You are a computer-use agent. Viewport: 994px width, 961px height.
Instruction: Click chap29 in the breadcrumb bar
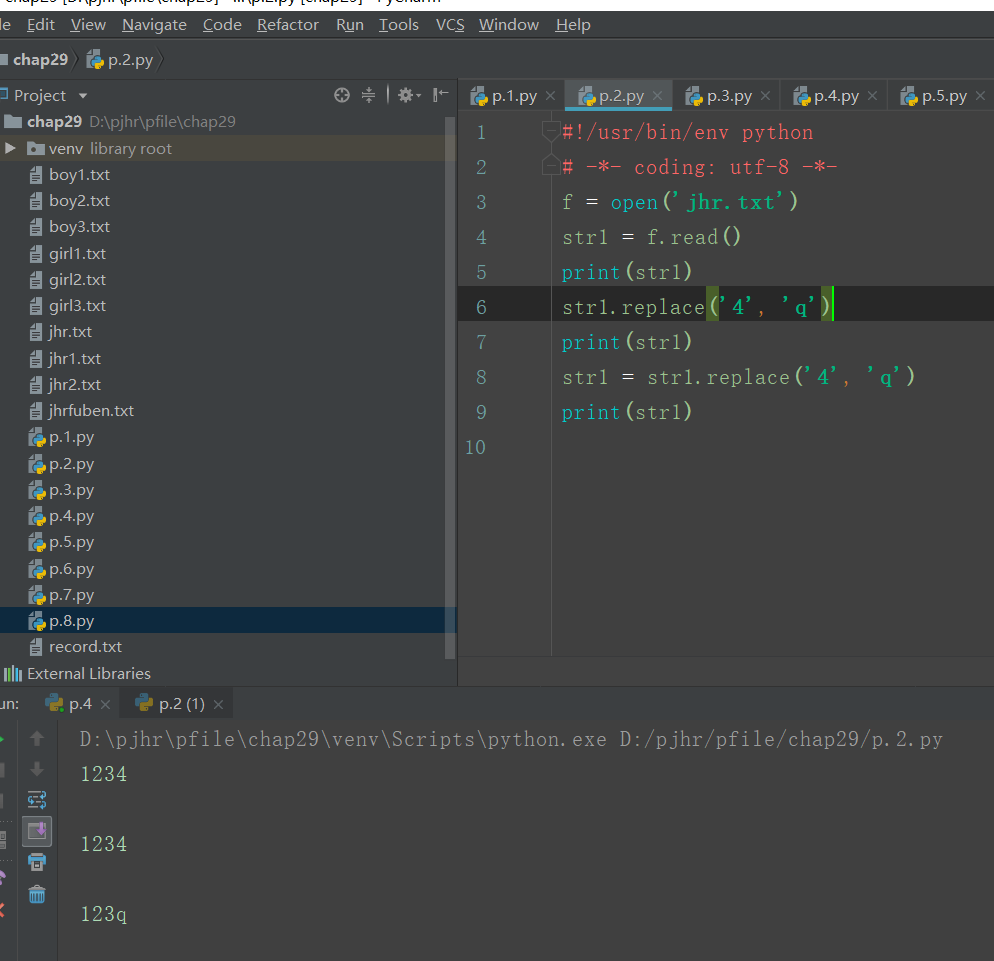(x=40, y=60)
